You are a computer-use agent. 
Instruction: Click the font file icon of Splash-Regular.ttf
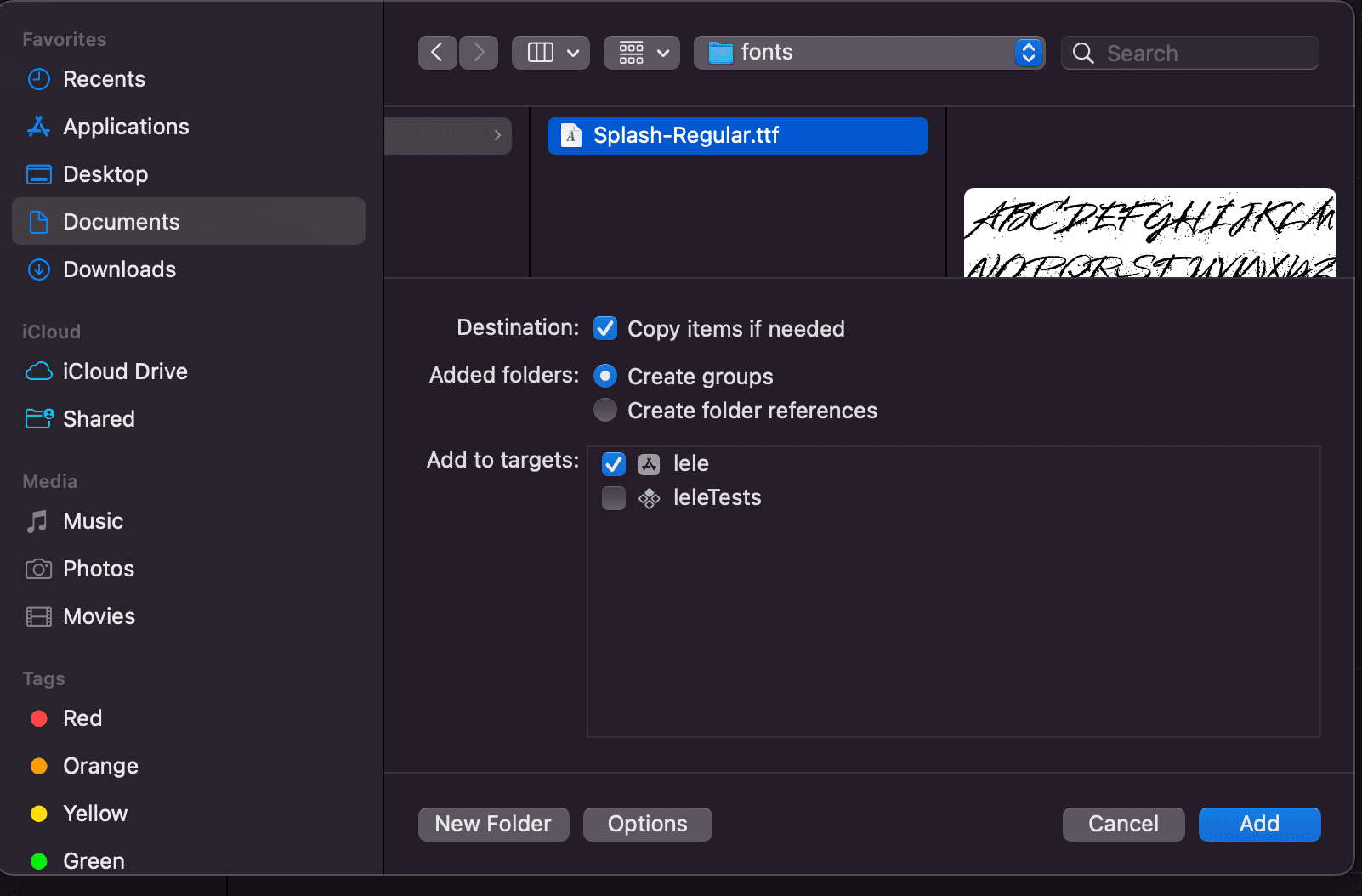tap(572, 136)
